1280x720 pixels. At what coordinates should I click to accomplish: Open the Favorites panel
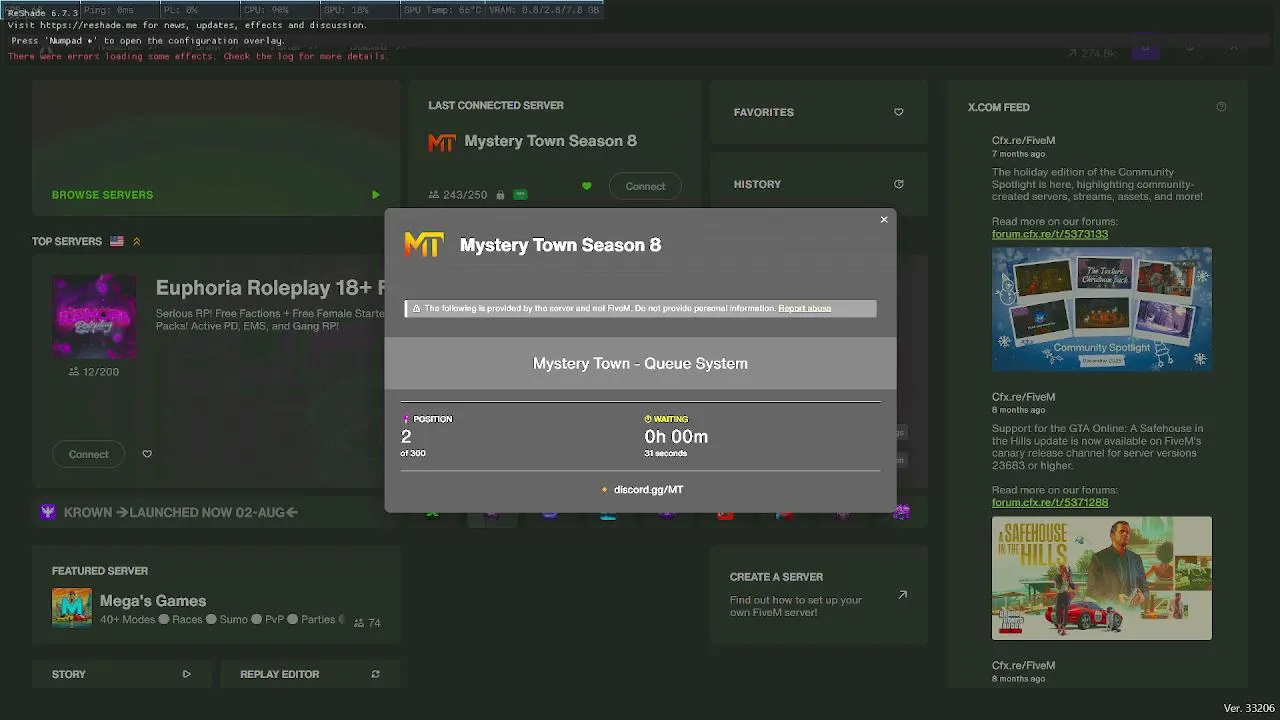819,112
